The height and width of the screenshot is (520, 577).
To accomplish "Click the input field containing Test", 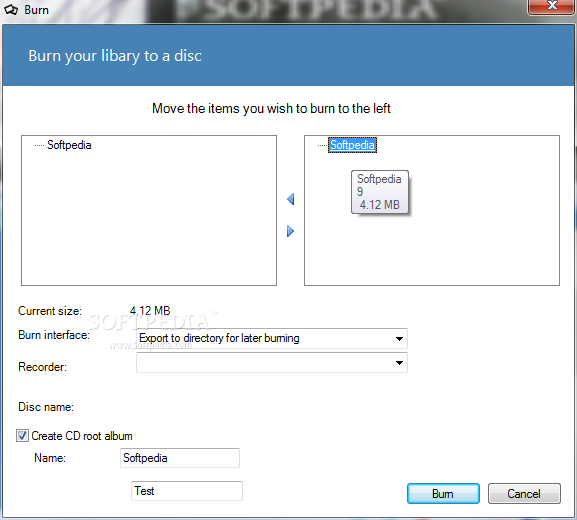I will [x=187, y=491].
